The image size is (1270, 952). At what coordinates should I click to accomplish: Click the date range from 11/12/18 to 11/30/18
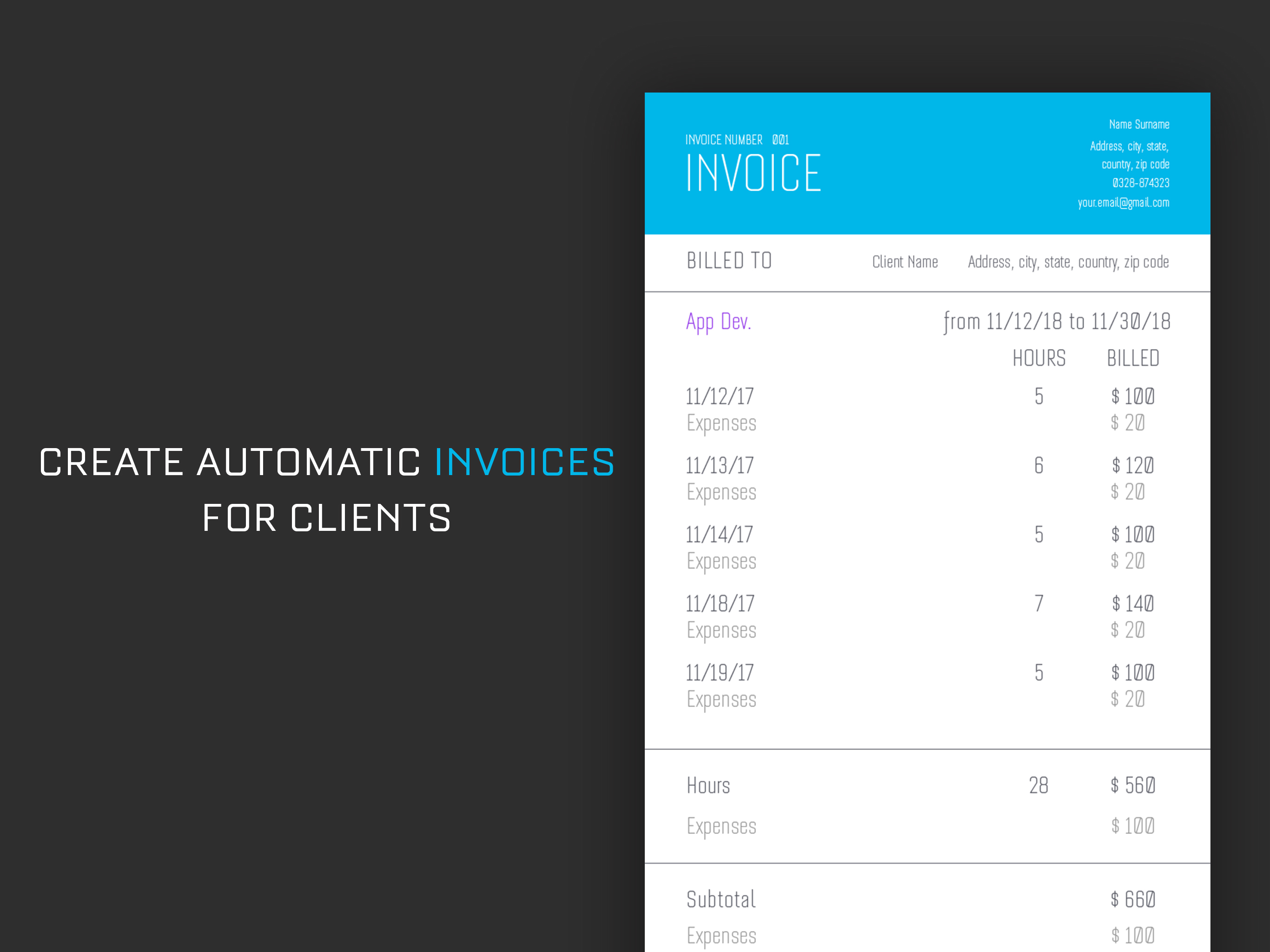[x=1057, y=322]
